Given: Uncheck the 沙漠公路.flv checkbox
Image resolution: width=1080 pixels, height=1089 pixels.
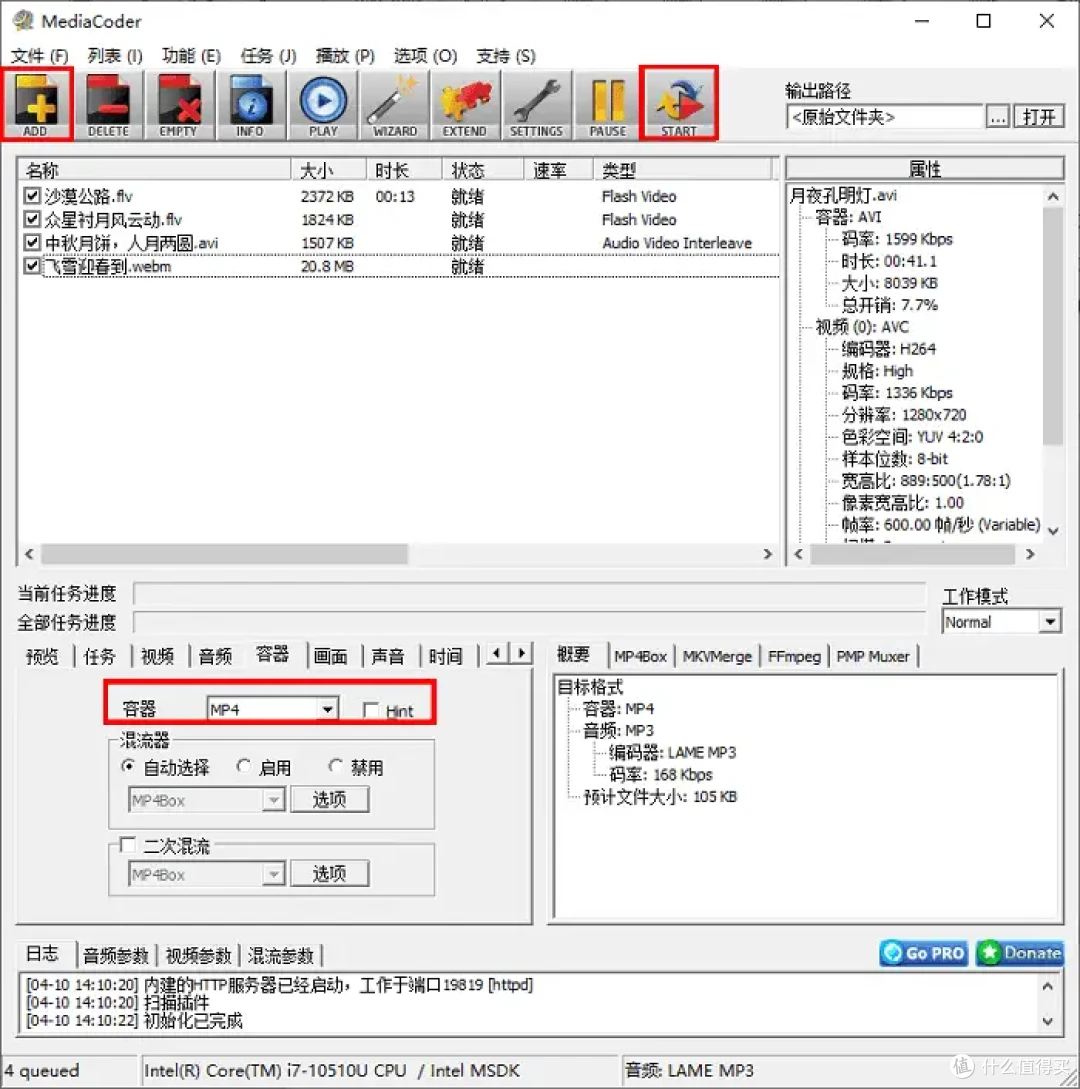Looking at the screenshot, I should pos(32,196).
